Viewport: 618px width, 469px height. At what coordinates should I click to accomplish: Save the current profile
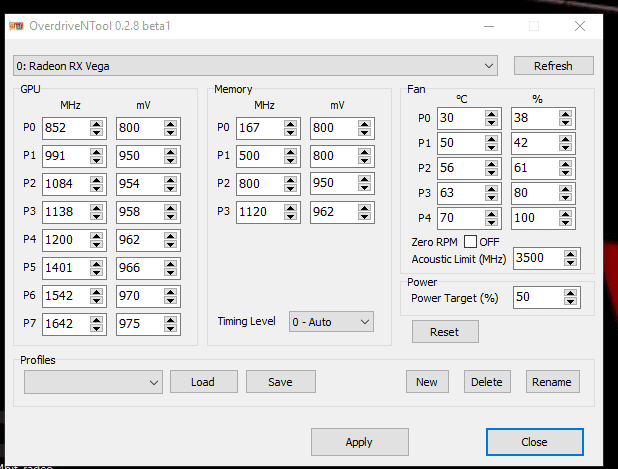pyautogui.click(x=280, y=381)
